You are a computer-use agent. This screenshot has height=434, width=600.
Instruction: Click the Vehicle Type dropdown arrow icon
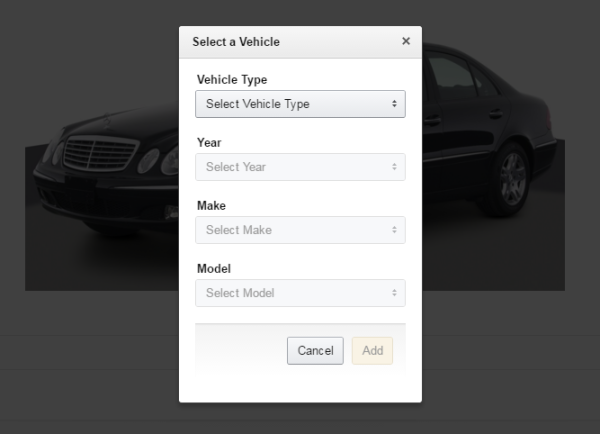394,104
